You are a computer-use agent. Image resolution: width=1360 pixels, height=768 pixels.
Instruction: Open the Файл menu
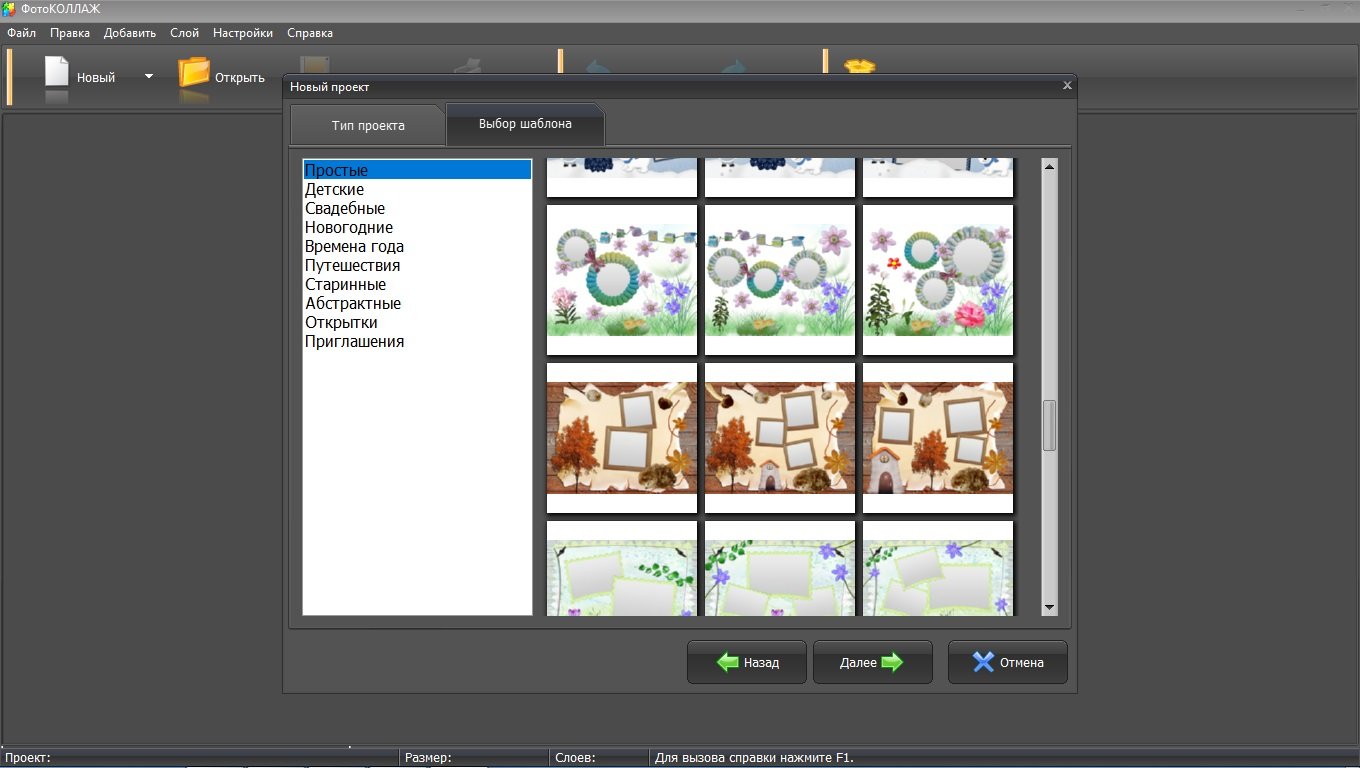[21, 33]
